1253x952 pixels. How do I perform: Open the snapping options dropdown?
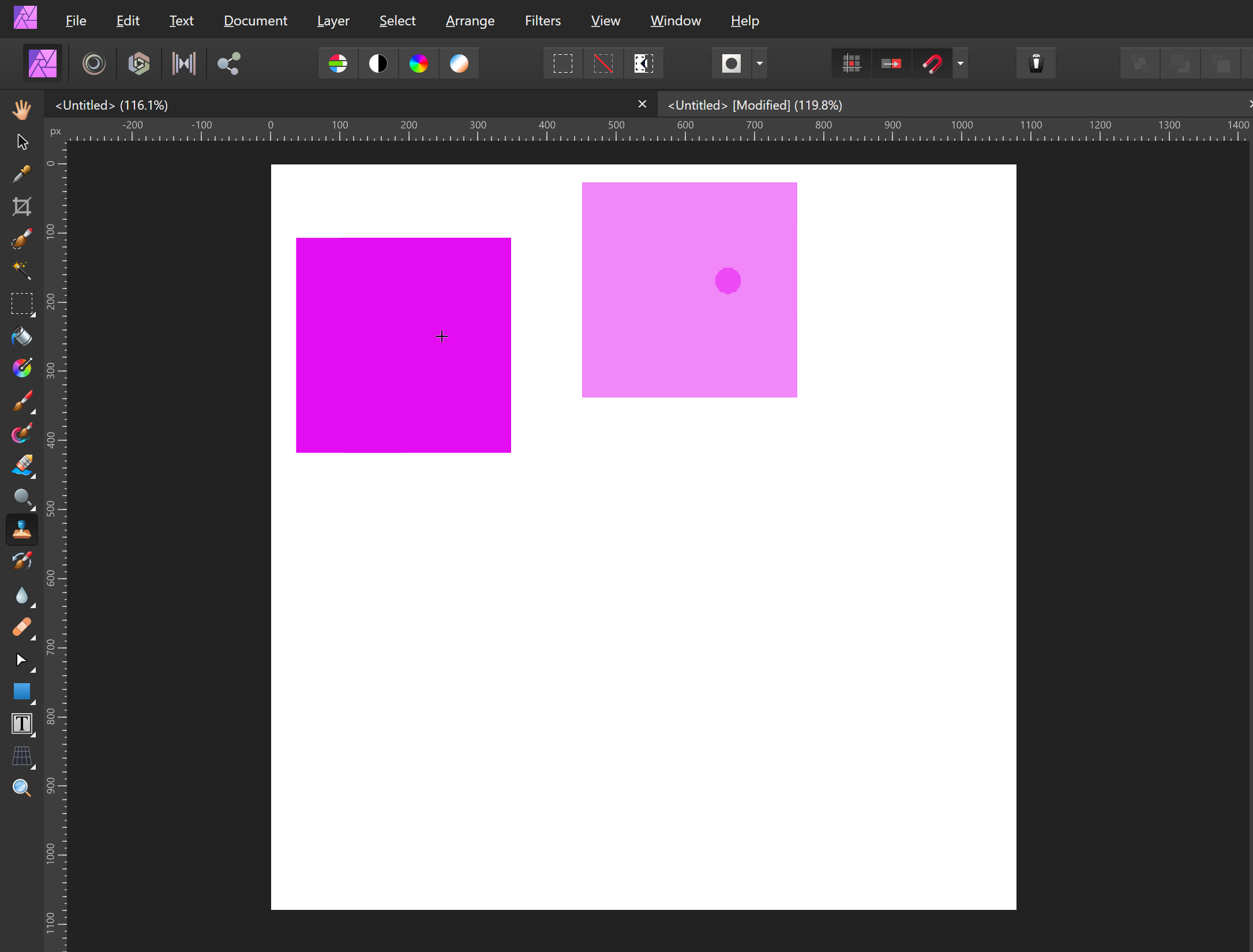click(960, 63)
